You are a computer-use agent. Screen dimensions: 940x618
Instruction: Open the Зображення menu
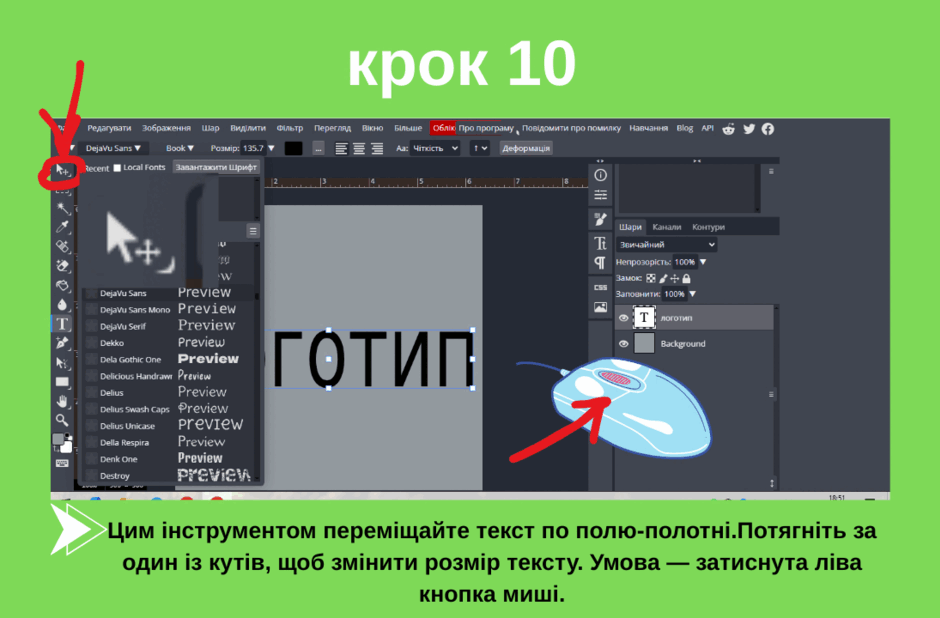166,128
